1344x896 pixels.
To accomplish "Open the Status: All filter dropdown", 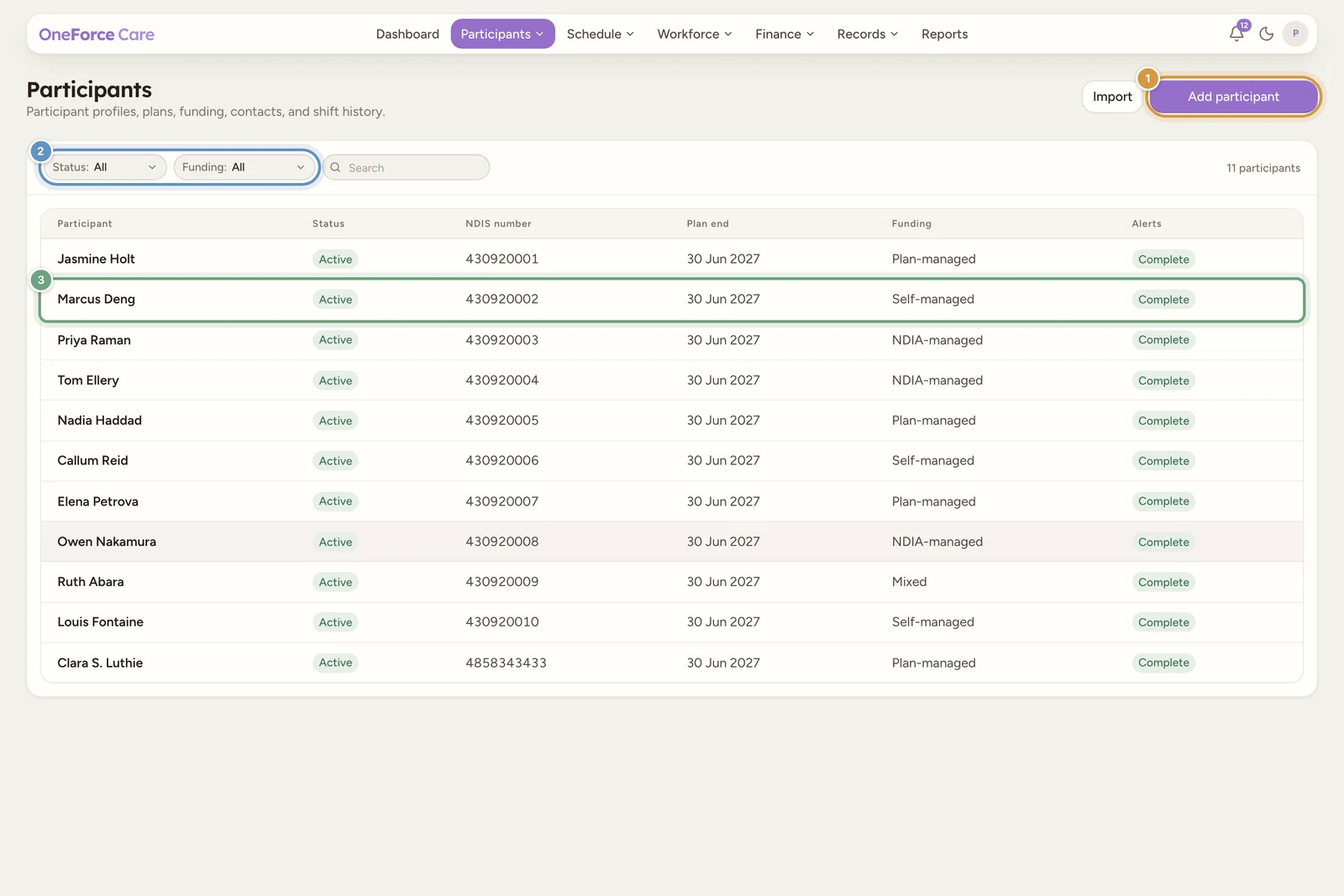I will point(105,167).
